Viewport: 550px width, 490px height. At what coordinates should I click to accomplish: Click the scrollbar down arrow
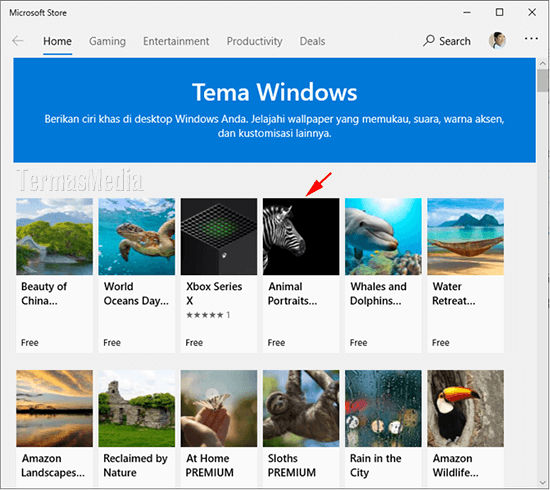(x=542, y=482)
